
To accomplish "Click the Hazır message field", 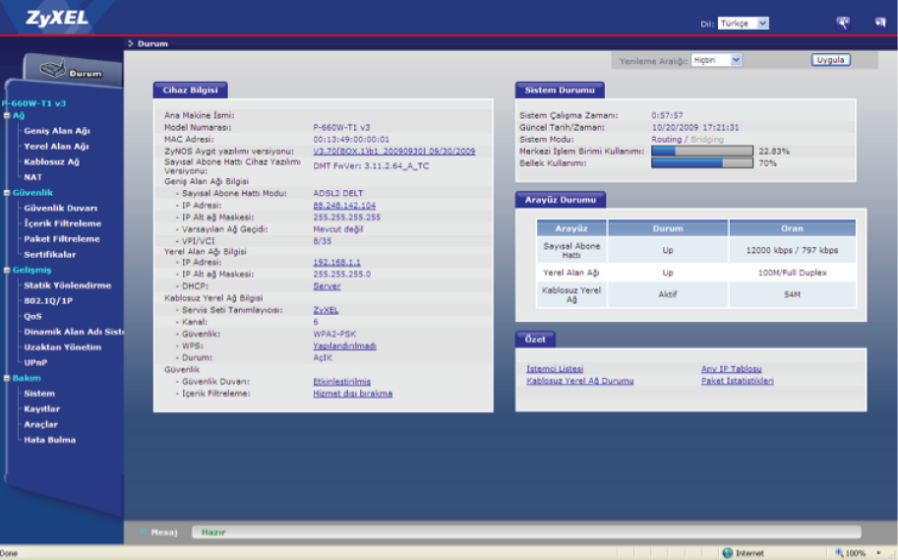I will pos(520,532).
